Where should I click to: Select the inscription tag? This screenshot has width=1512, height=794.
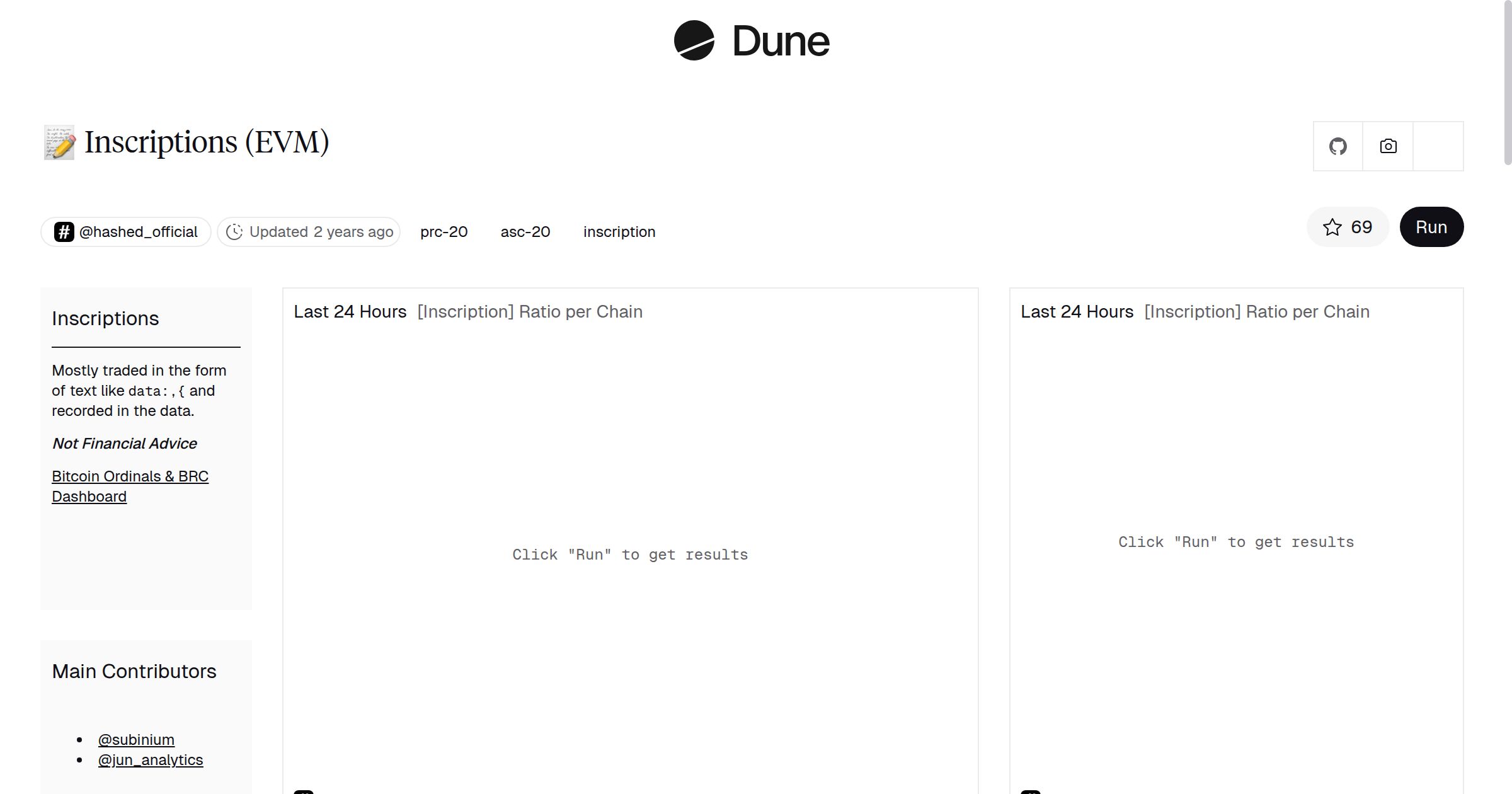click(619, 232)
